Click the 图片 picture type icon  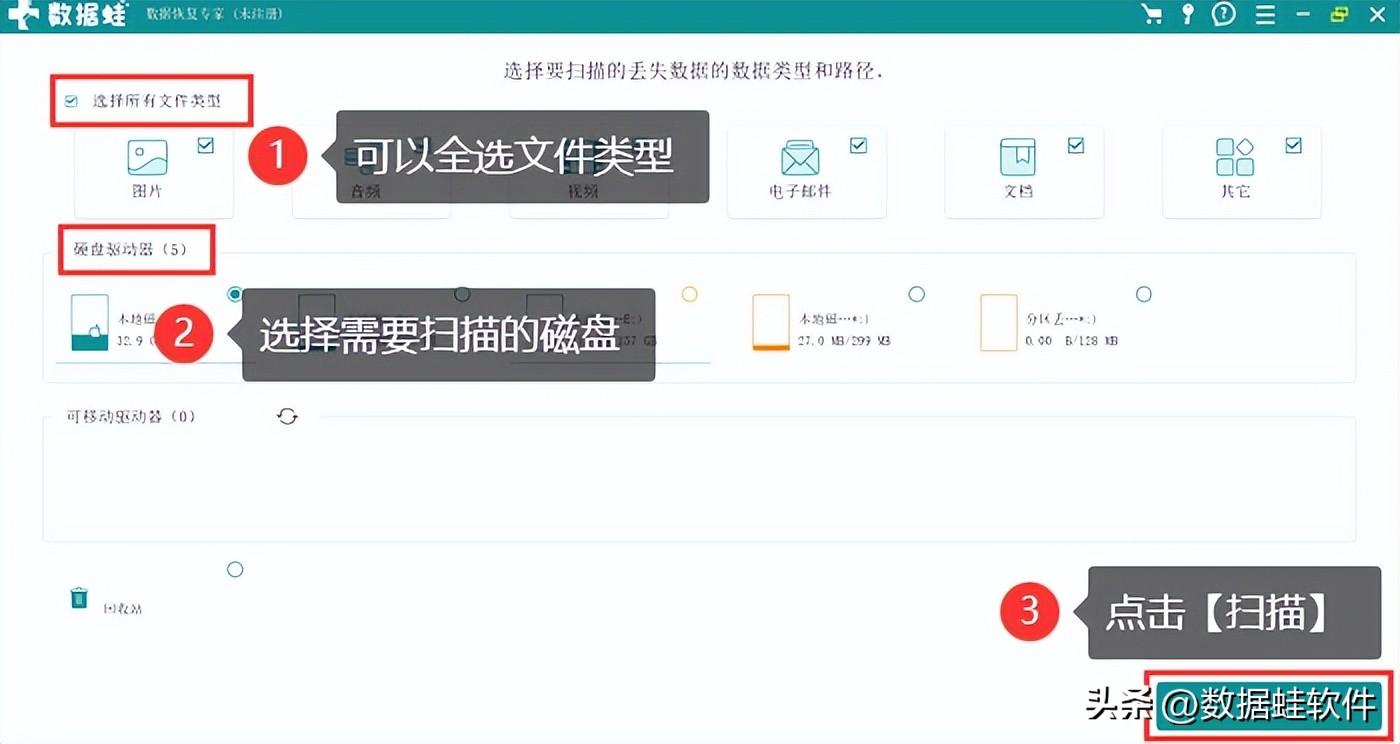click(147, 158)
